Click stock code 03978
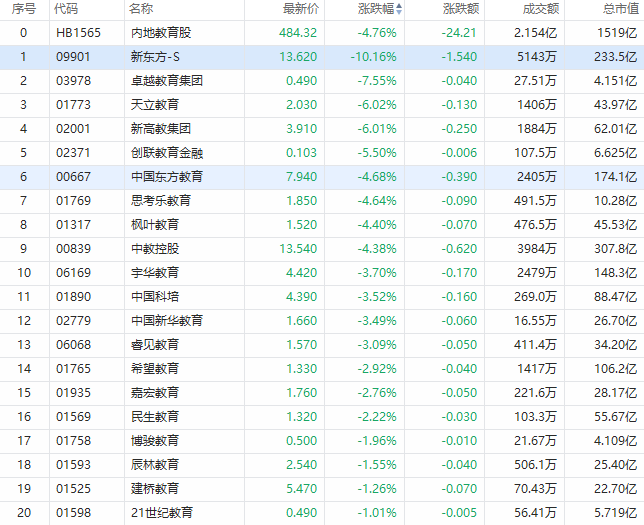644x525 pixels. coord(73,81)
